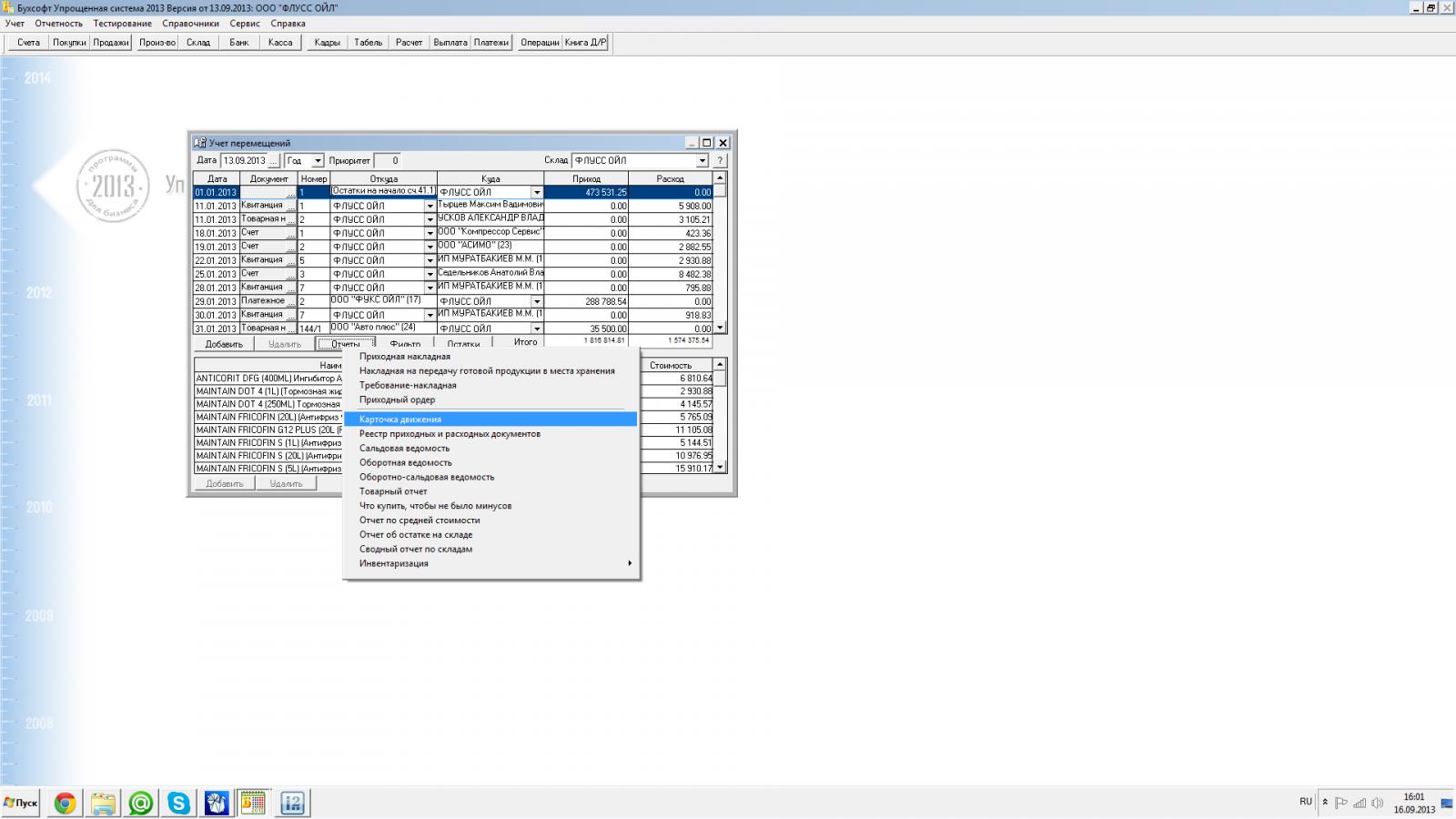Choose Оборотно-сальдовая ведомость menu entry
Viewport: 1456px width, 819px height.
(x=427, y=477)
